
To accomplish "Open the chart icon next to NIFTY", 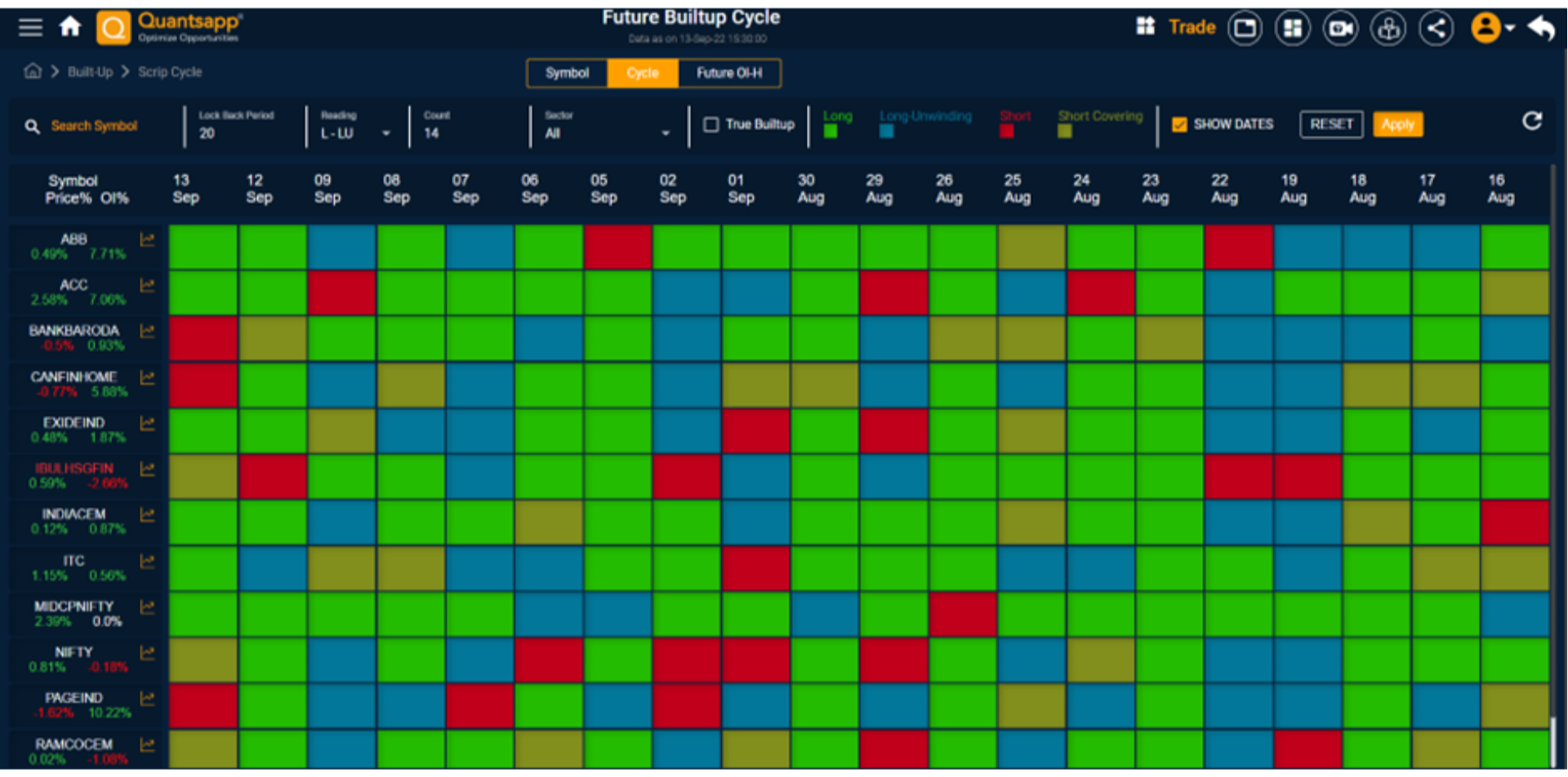I will tap(148, 652).
